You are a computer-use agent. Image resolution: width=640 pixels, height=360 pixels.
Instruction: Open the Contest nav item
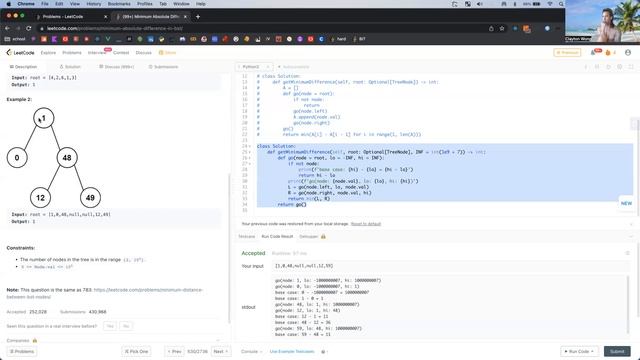(x=121, y=53)
